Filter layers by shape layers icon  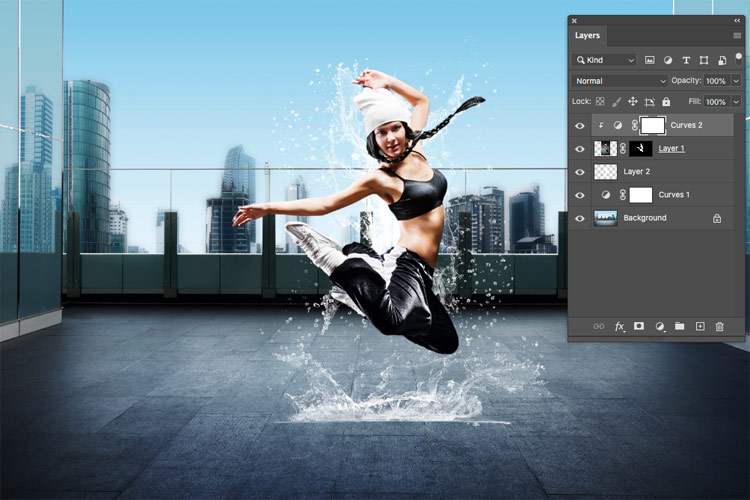[x=704, y=60]
